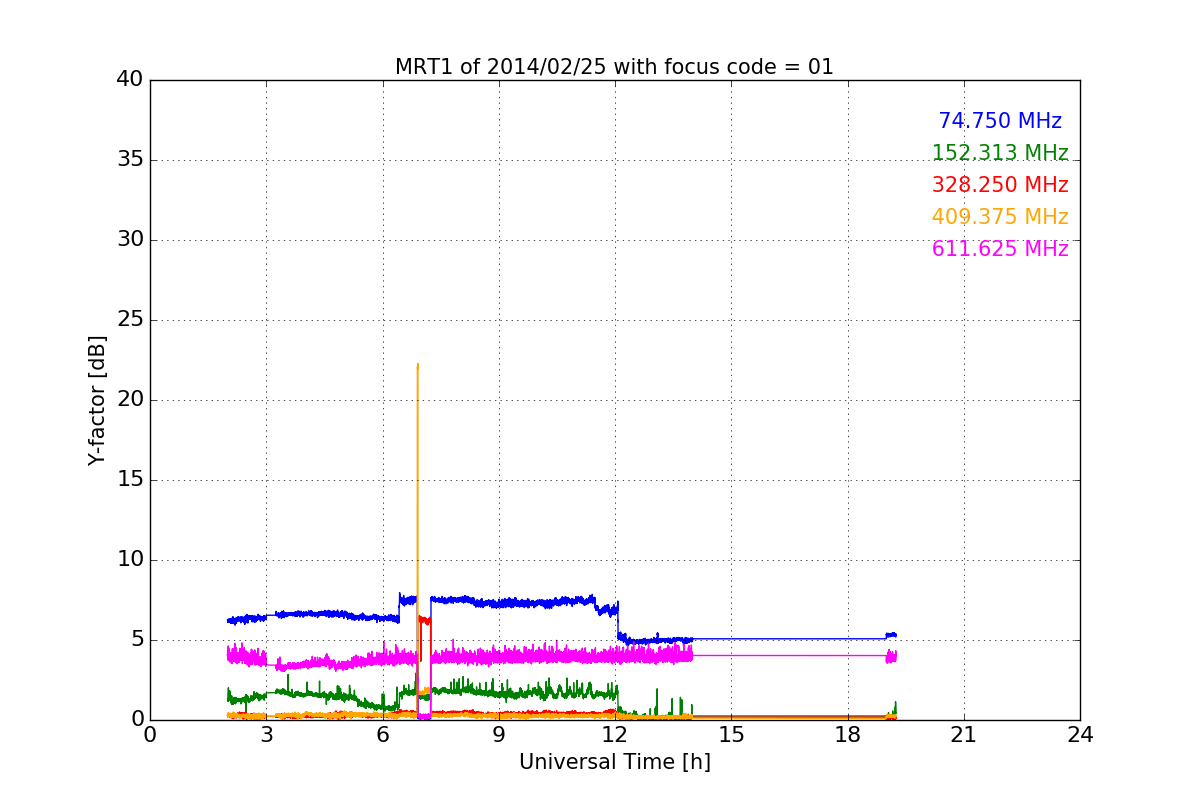The image size is (1200, 800).
Task: Select the 328.250 MHz legend label
Action: click(1000, 185)
